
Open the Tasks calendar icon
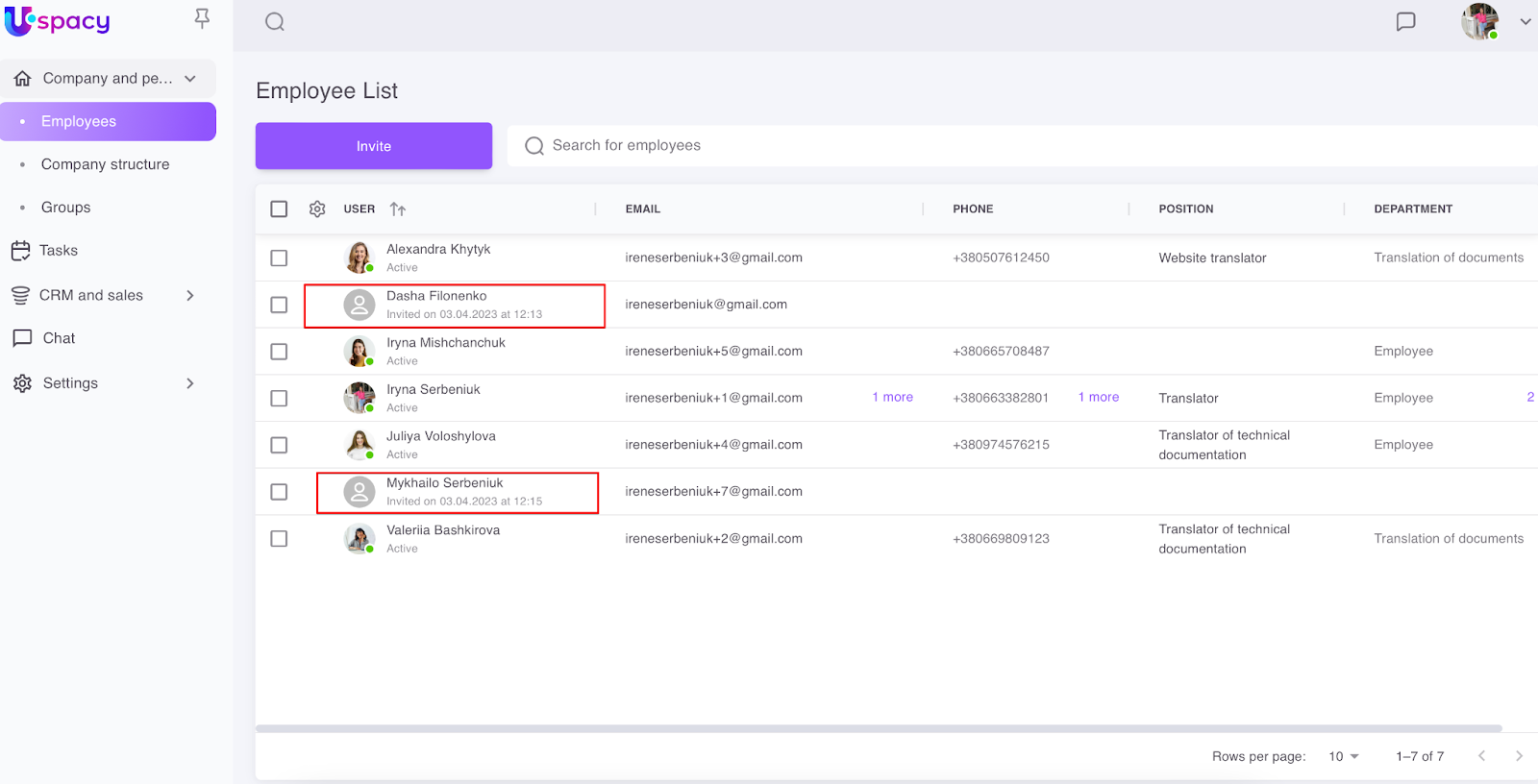[21, 251]
